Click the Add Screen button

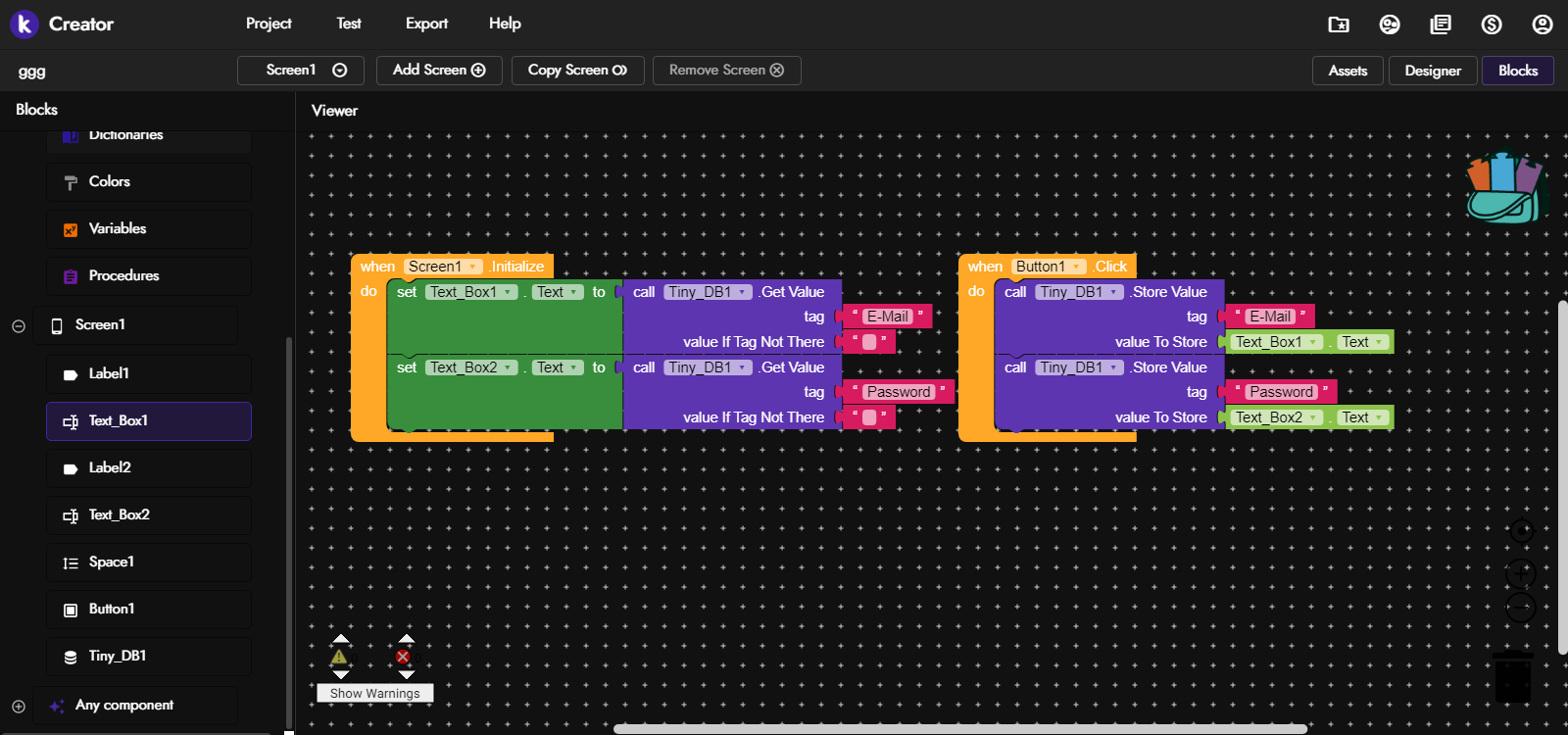pos(439,71)
